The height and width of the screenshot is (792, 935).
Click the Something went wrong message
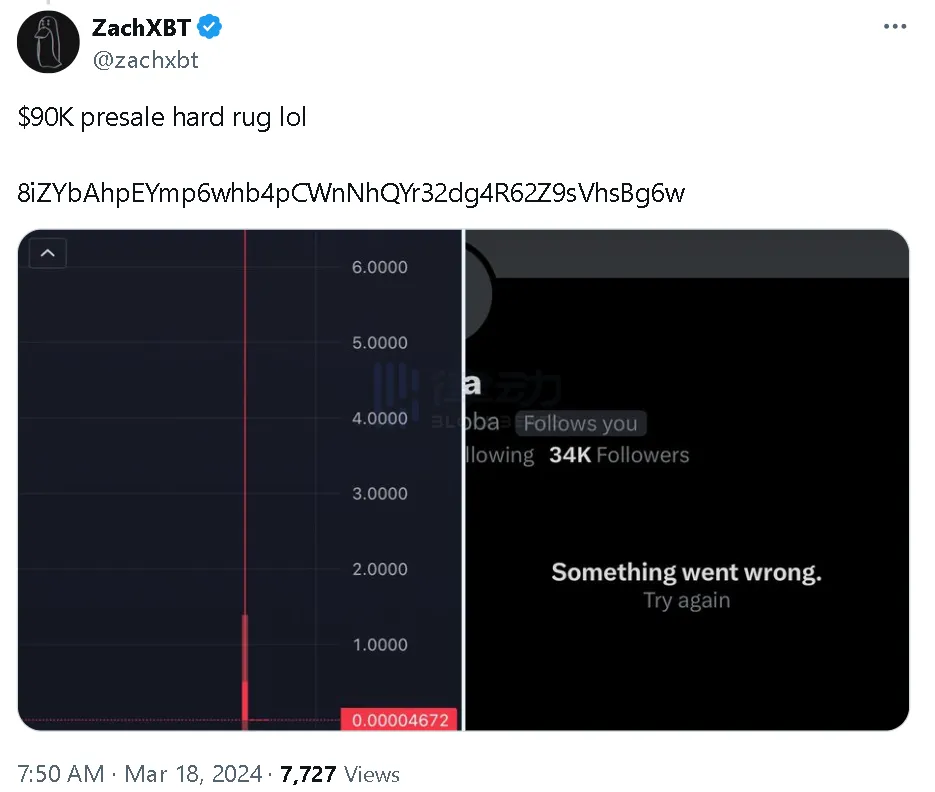coord(686,571)
